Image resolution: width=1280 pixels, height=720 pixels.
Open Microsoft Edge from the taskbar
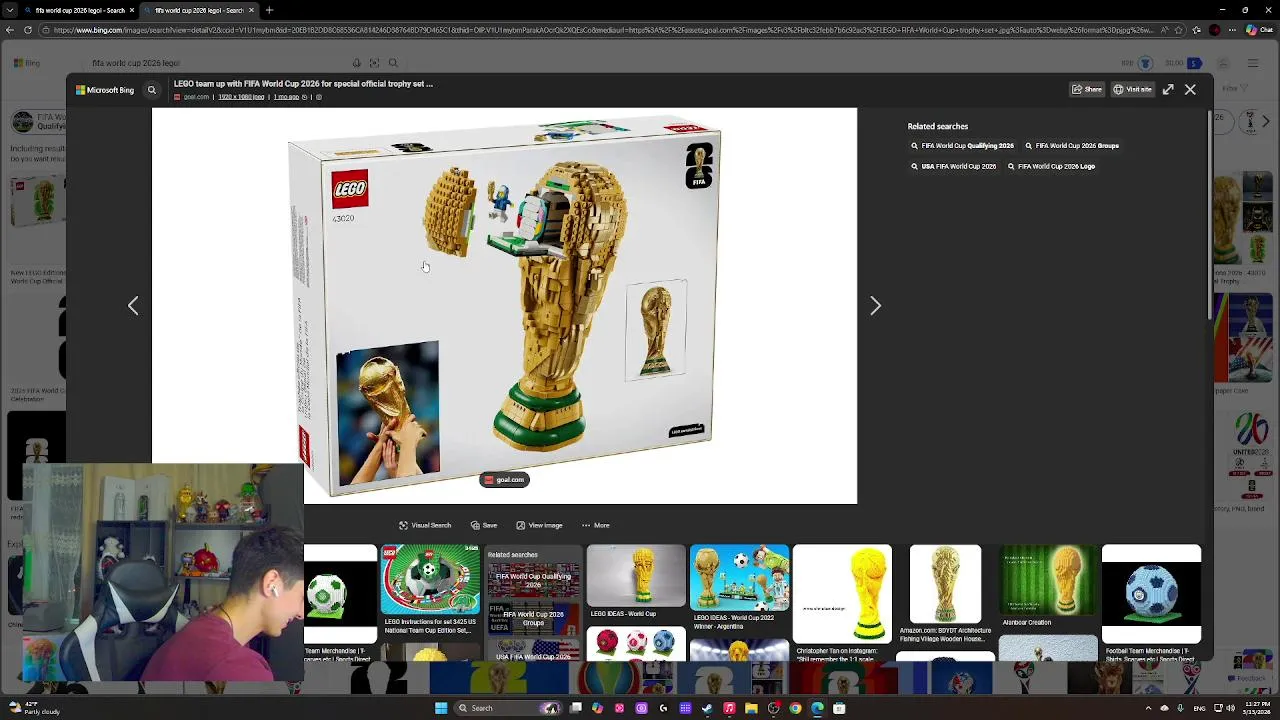click(817, 708)
